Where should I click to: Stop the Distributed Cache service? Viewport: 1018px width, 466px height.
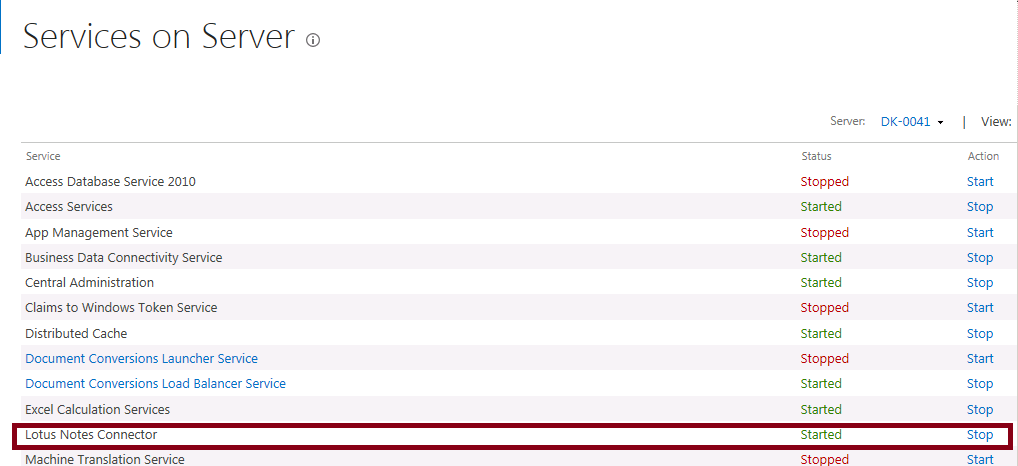click(980, 334)
